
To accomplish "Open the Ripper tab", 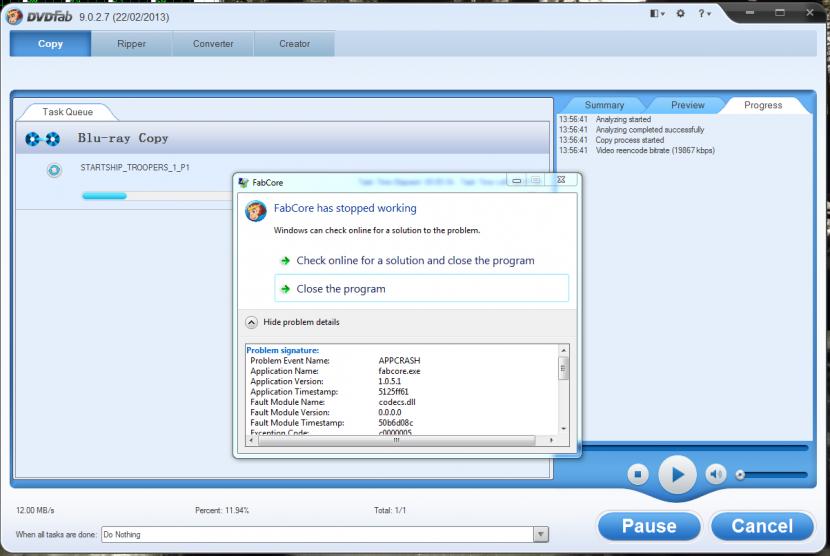I will [x=131, y=43].
